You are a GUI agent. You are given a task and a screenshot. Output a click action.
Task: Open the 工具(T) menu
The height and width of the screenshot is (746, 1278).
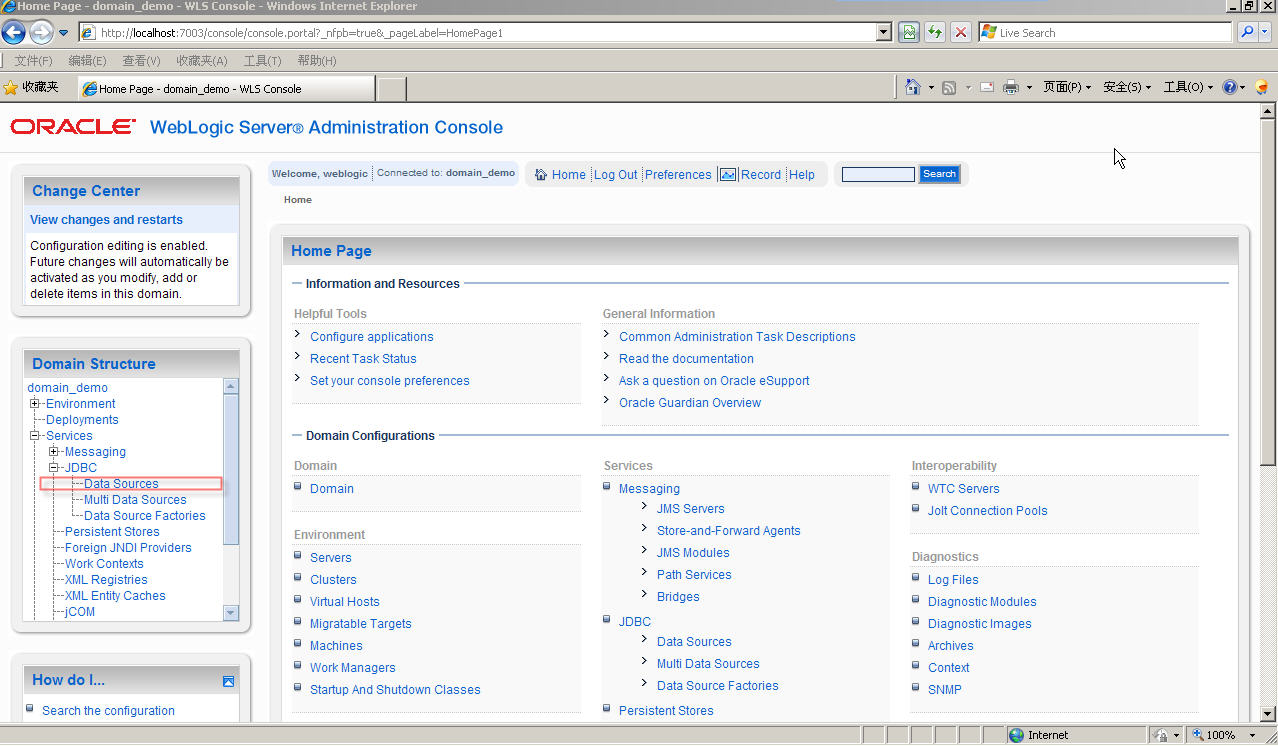coord(262,61)
